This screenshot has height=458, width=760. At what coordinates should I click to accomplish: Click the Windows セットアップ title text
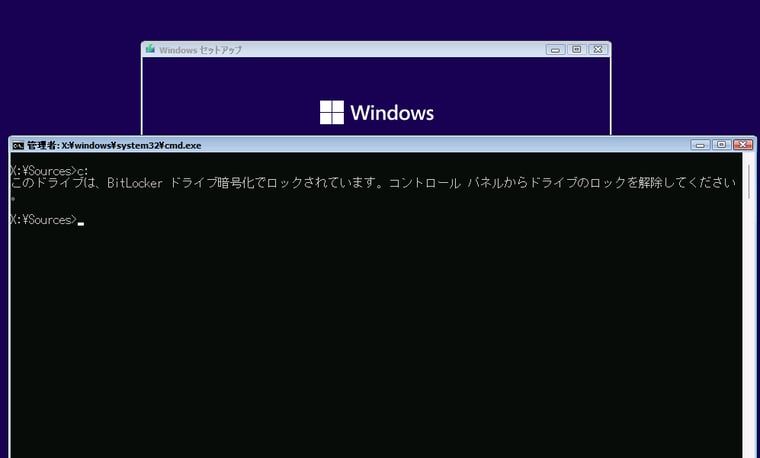(x=200, y=50)
